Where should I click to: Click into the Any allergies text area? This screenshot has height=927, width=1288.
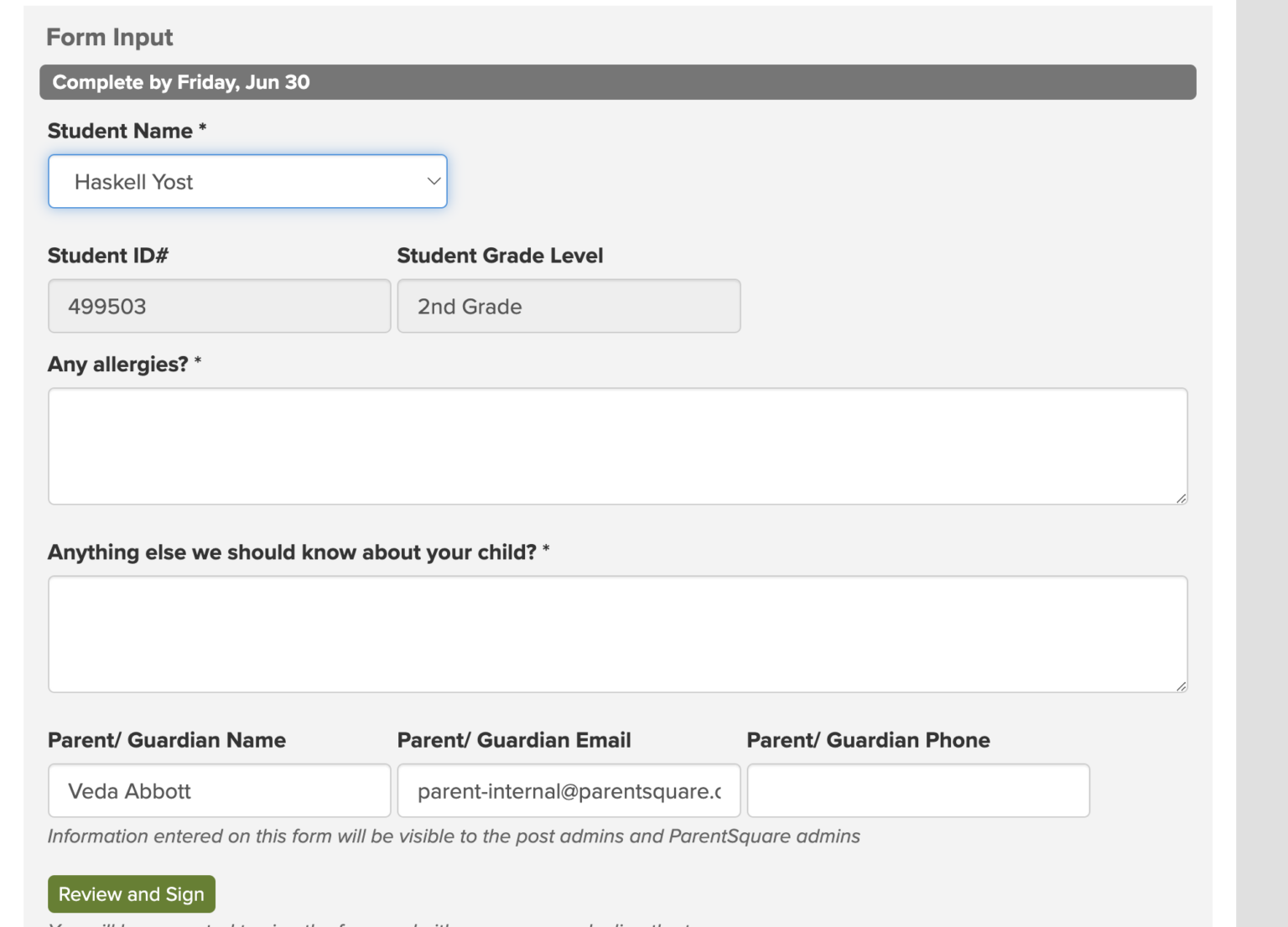[617, 446]
